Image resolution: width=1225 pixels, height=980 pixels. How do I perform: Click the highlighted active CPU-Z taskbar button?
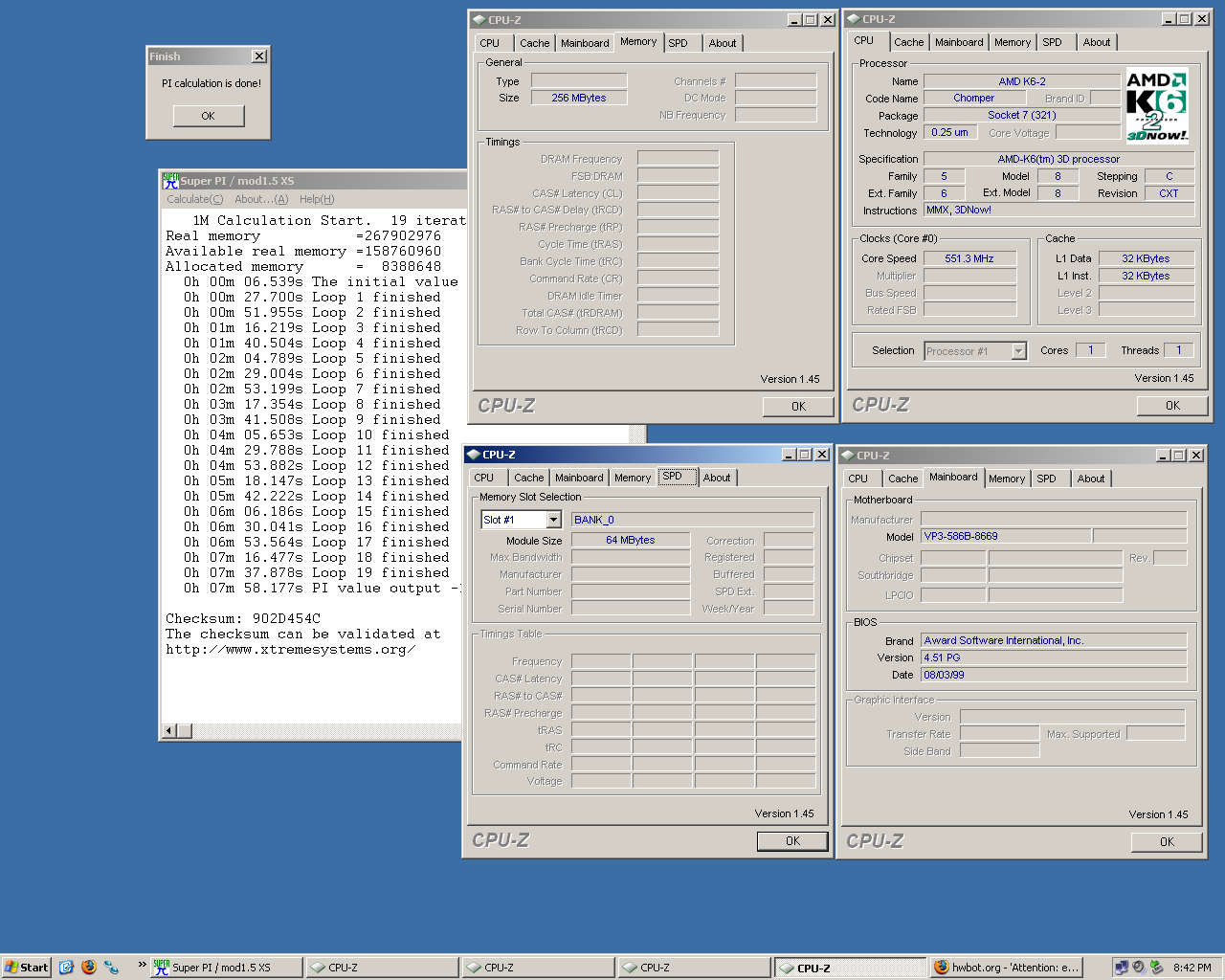coord(850,968)
